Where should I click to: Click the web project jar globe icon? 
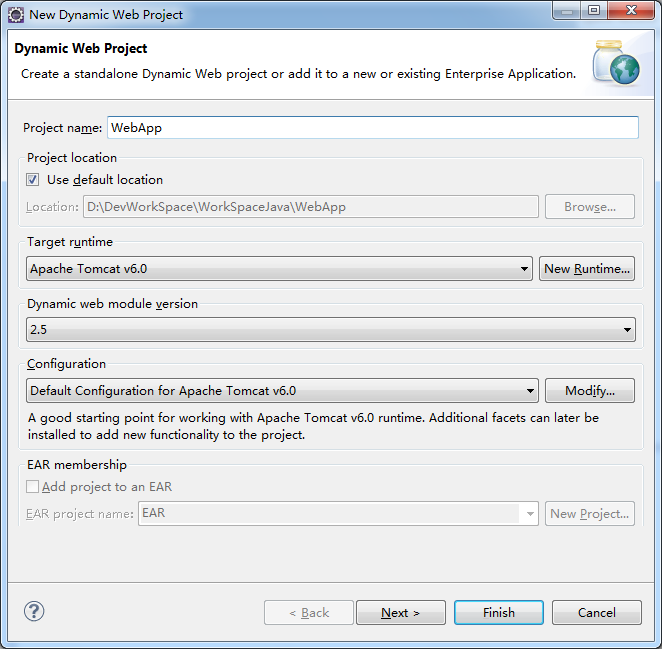coord(616,62)
